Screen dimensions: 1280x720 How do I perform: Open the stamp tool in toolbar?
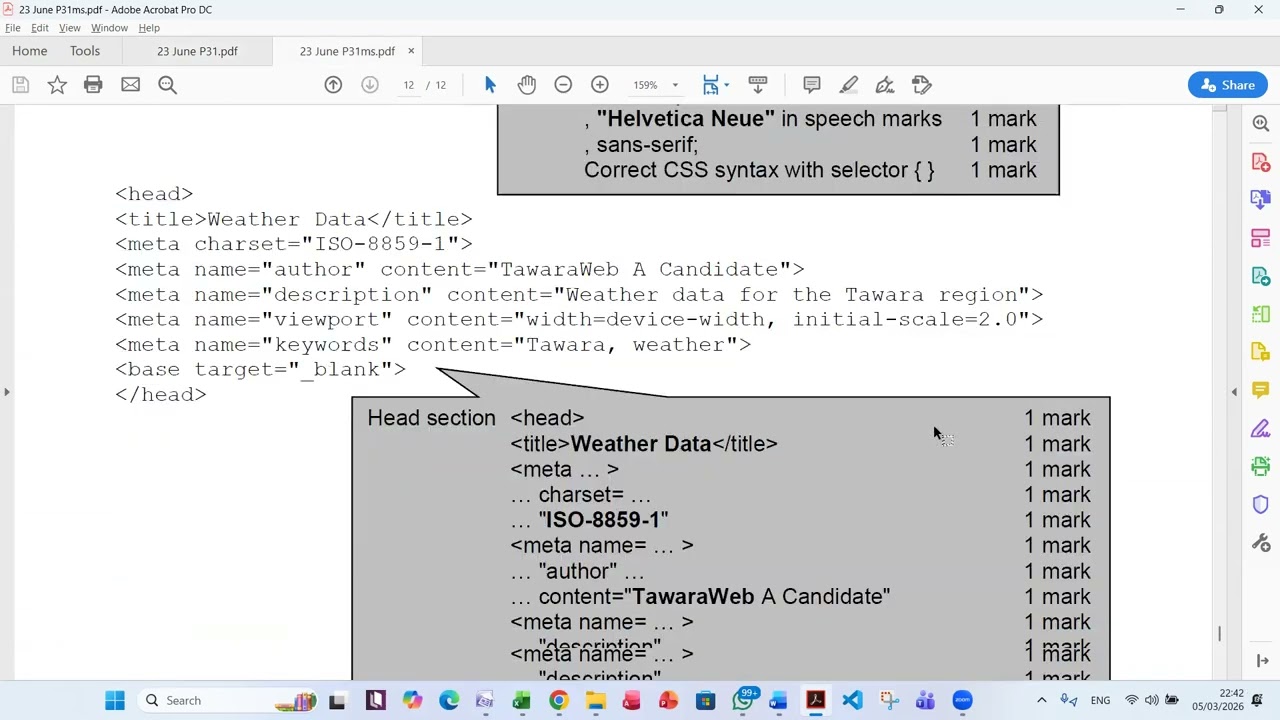[922, 85]
